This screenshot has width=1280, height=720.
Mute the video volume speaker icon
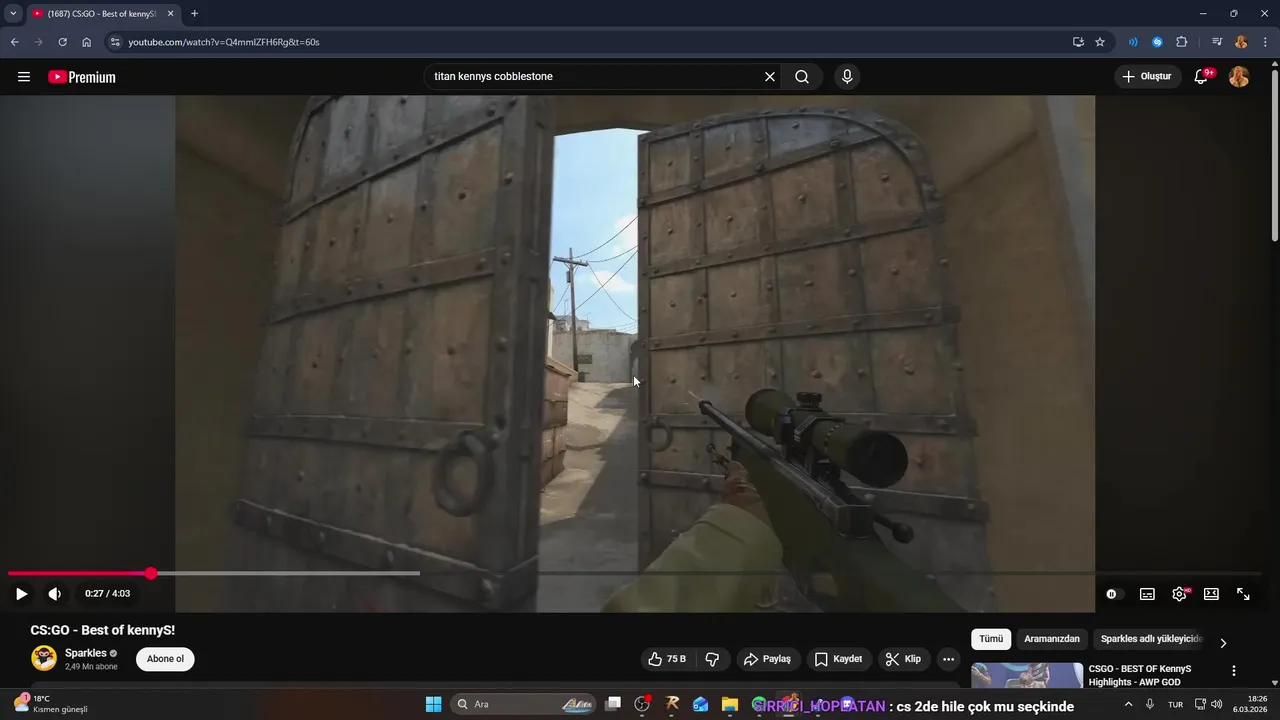click(54, 594)
